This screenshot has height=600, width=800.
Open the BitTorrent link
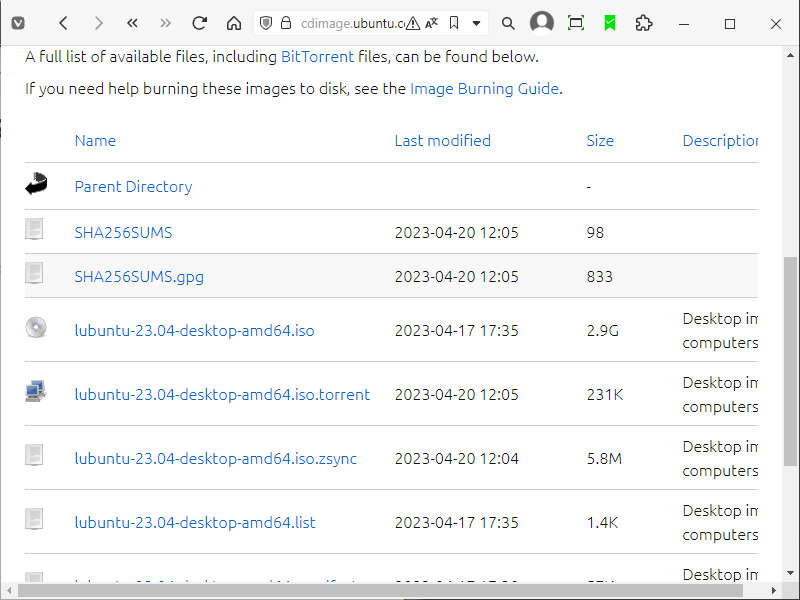click(317, 57)
